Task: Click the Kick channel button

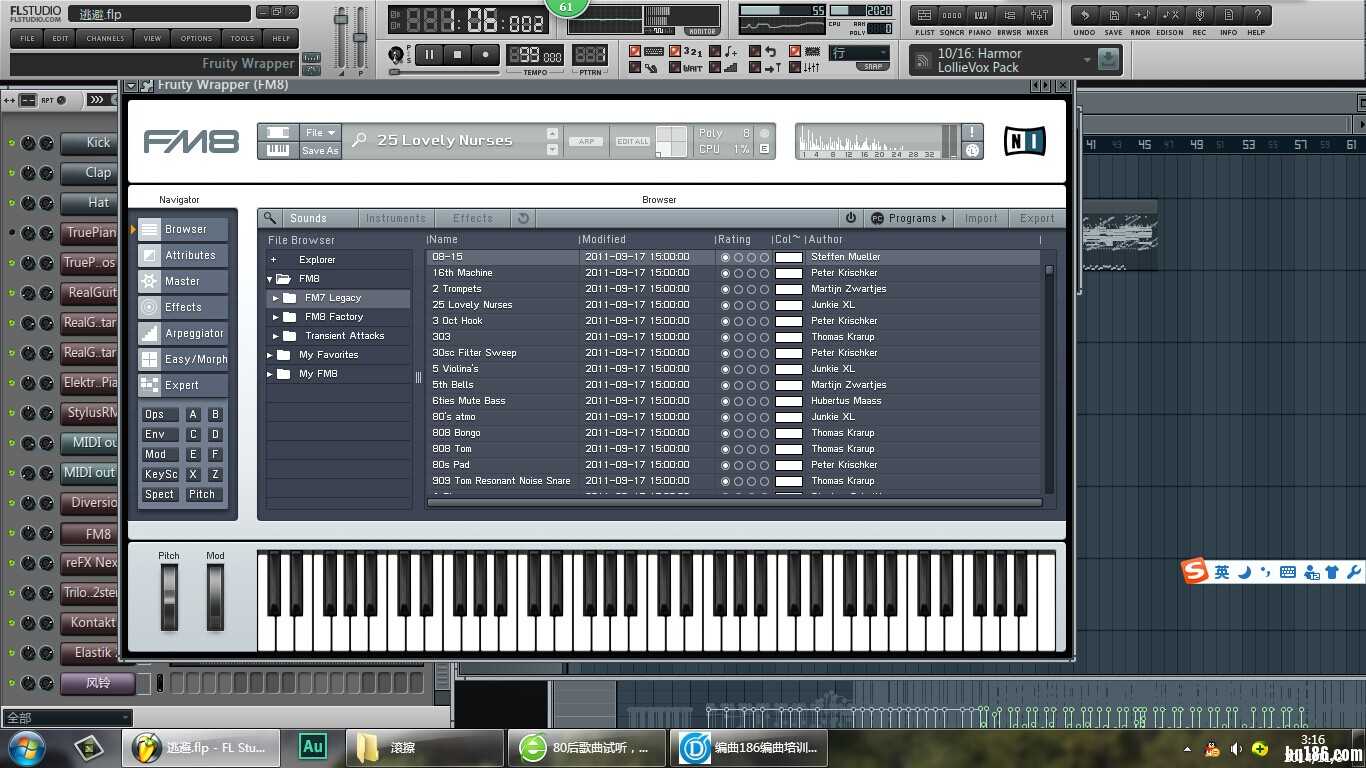Action: click(90, 143)
